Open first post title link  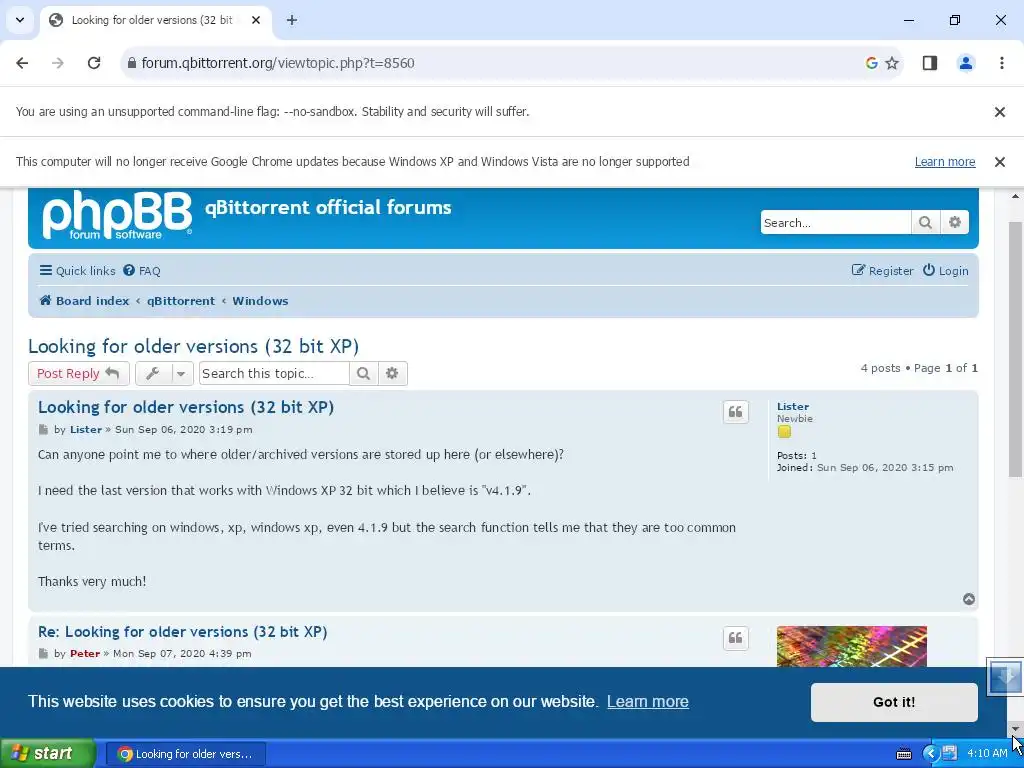185,407
